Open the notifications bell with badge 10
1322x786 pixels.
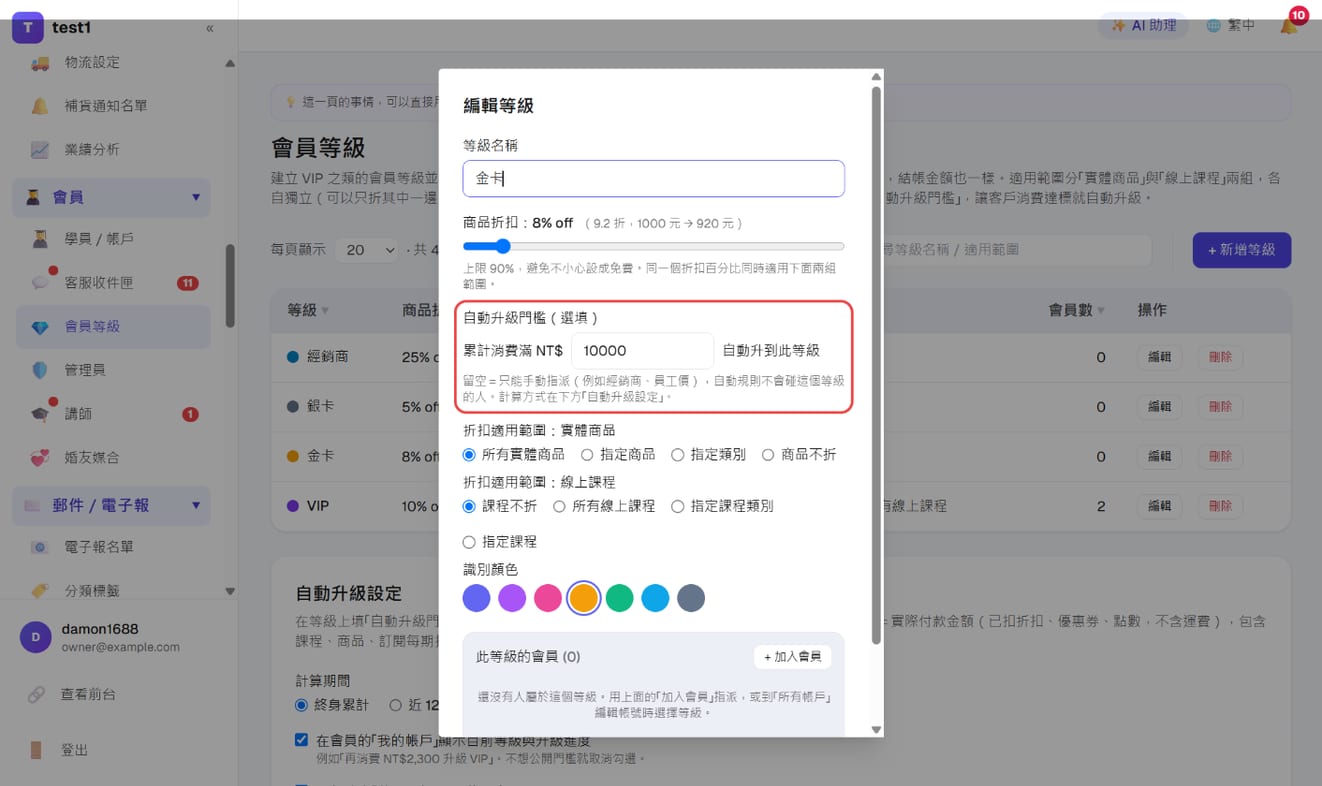coord(1289,25)
